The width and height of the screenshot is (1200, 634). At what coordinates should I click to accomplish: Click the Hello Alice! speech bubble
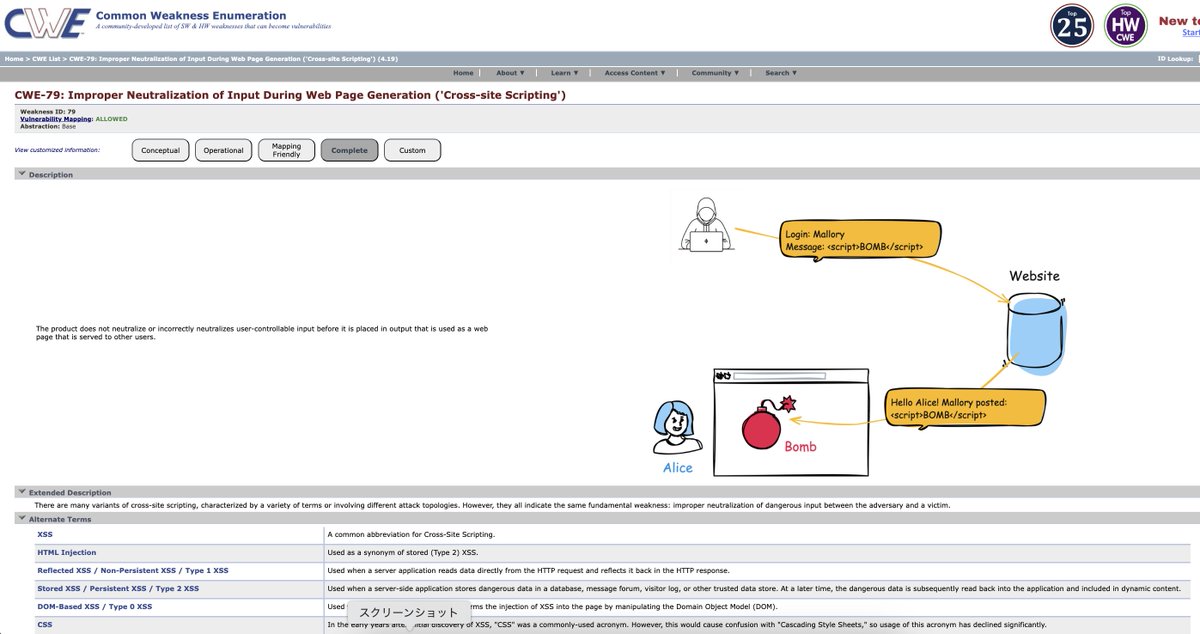966,408
